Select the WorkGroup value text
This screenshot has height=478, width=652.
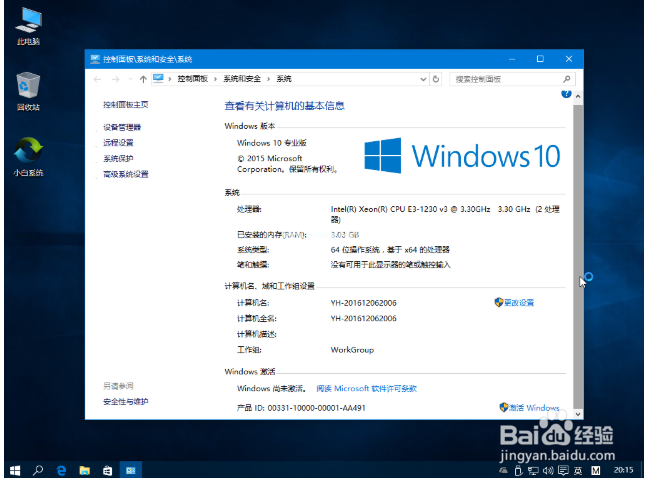352,350
